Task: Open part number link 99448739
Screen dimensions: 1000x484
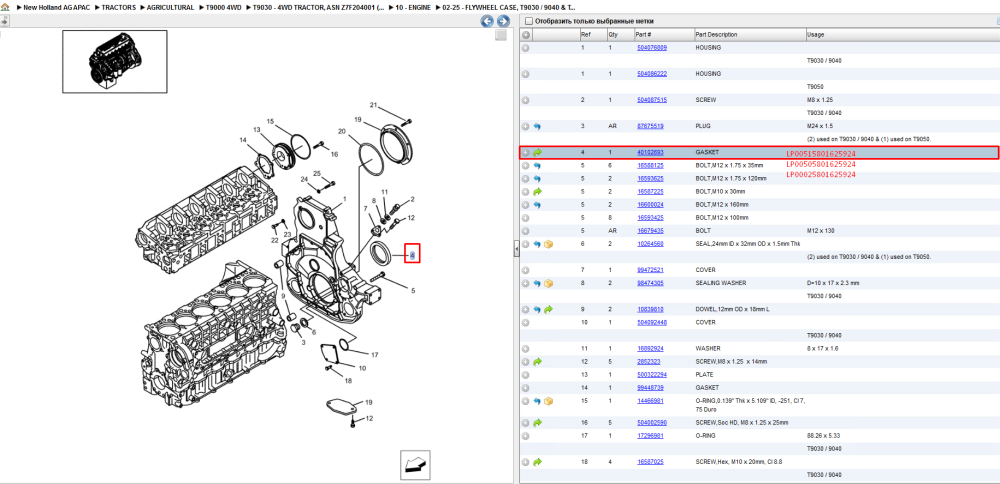Action: tap(650, 388)
